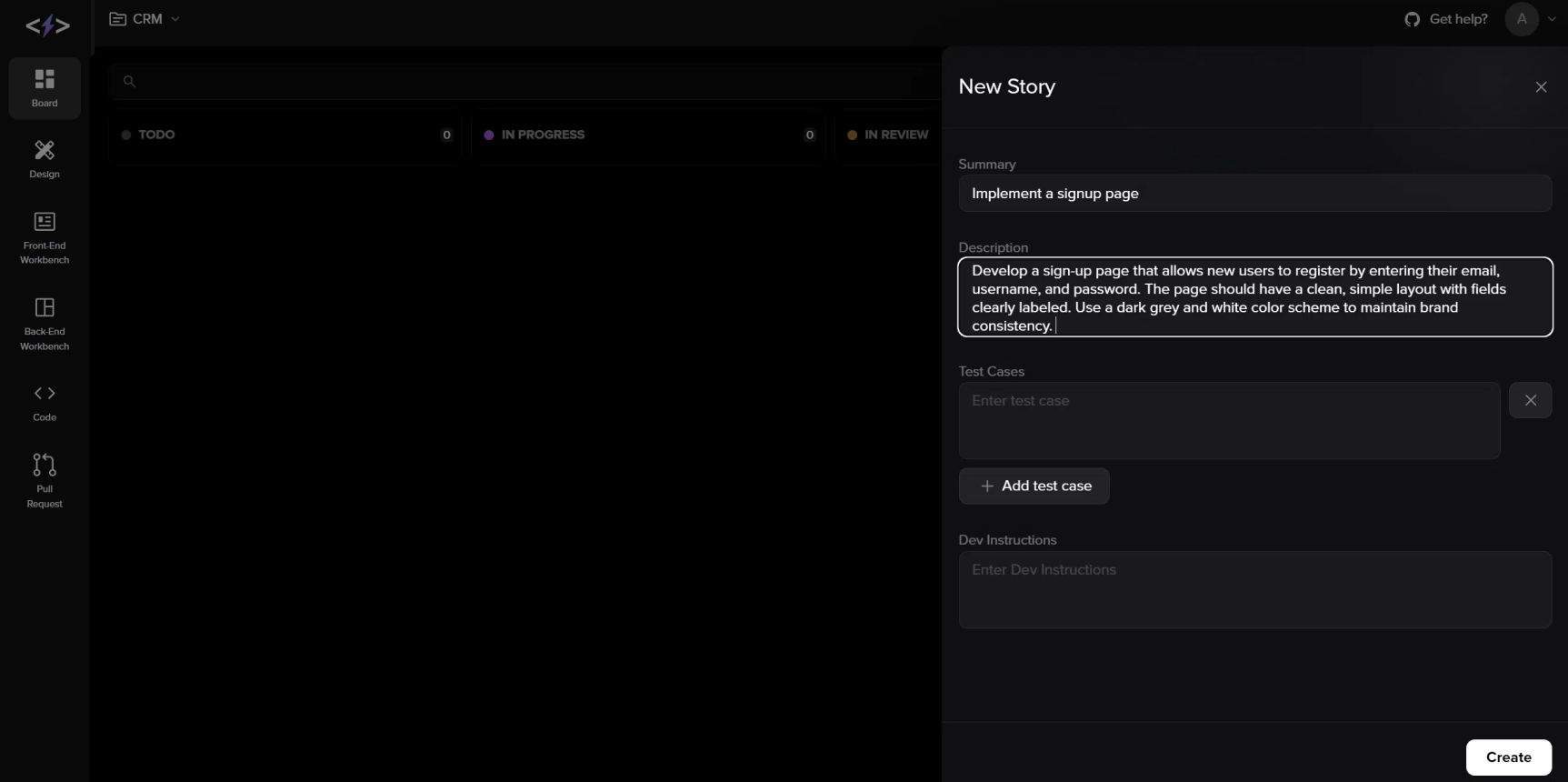Click the chevron next to avatar
The image size is (1568, 782).
pyautogui.click(x=1552, y=19)
